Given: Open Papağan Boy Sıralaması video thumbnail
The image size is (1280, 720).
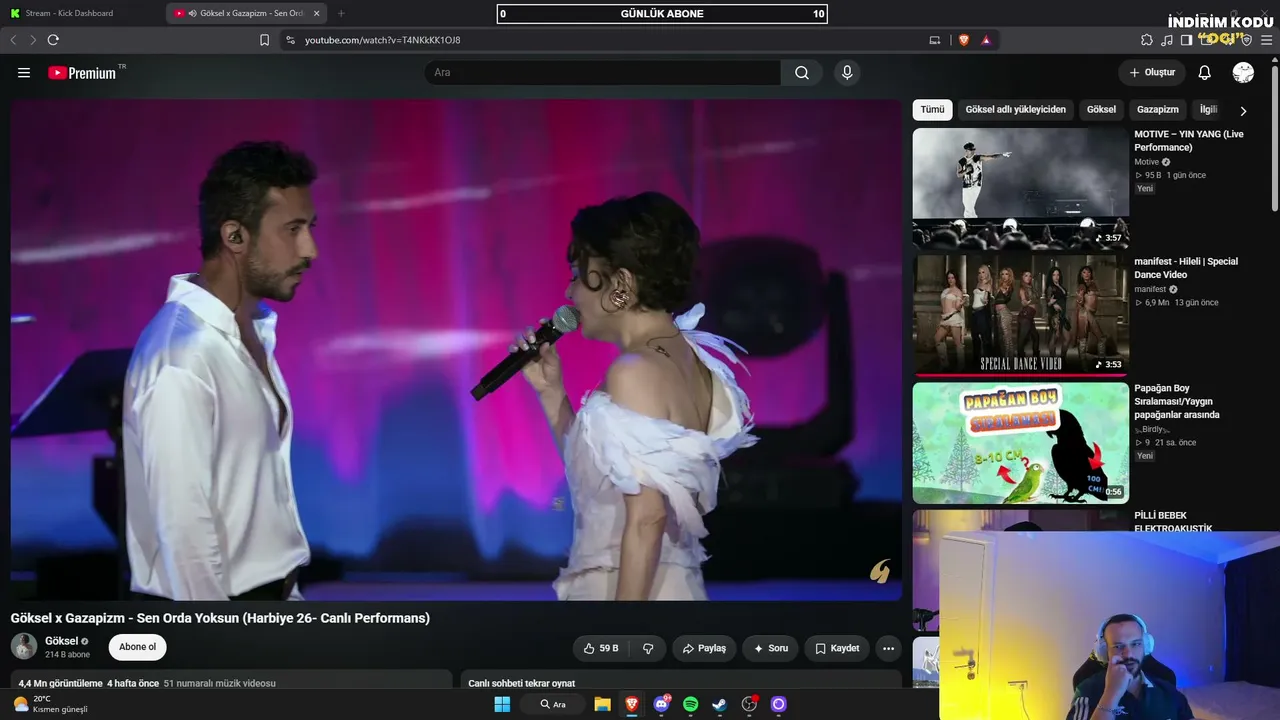Looking at the screenshot, I should 1021,443.
